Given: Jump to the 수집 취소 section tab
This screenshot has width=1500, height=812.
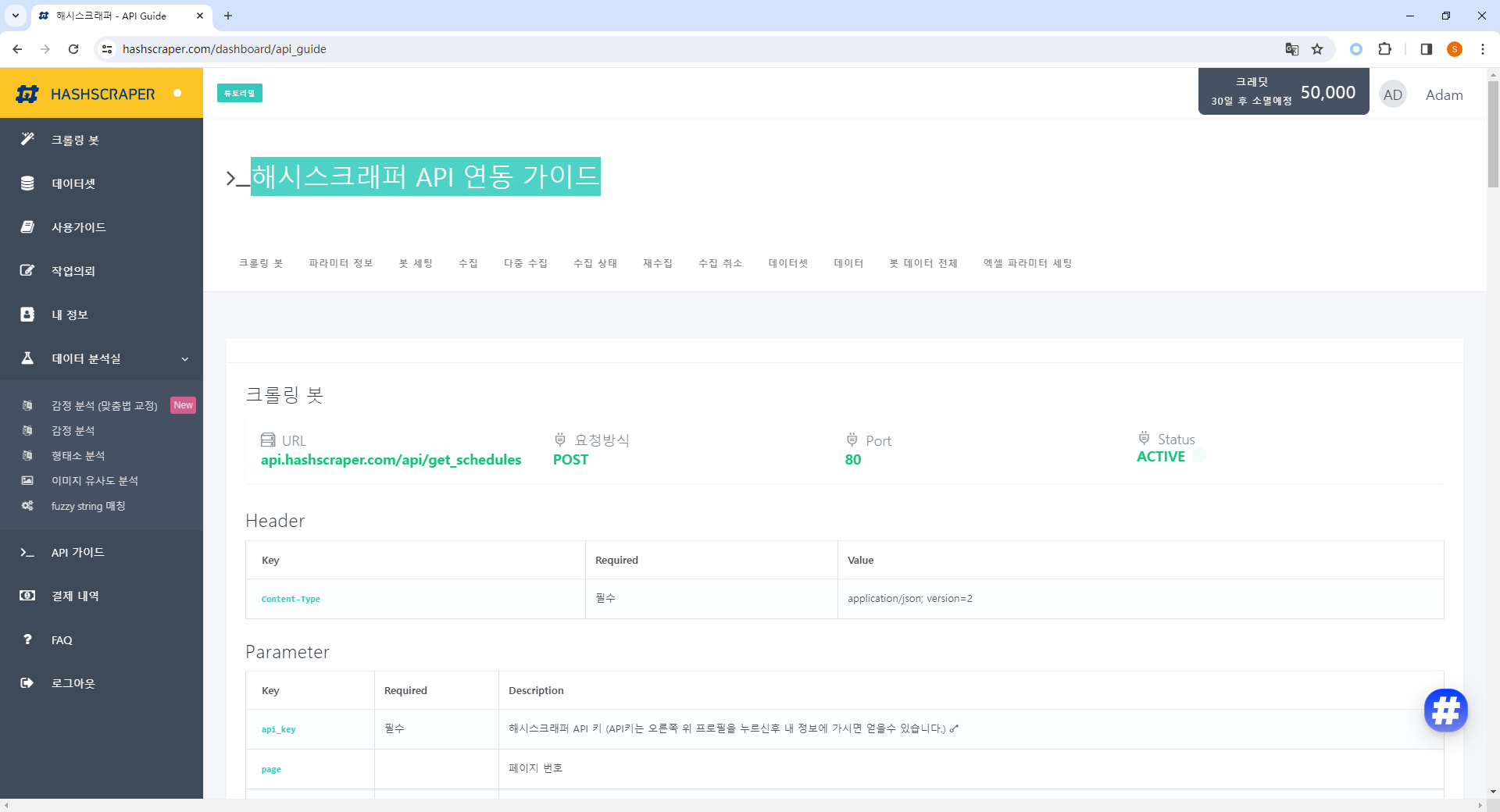Looking at the screenshot, I should click(x=720, y=263).
